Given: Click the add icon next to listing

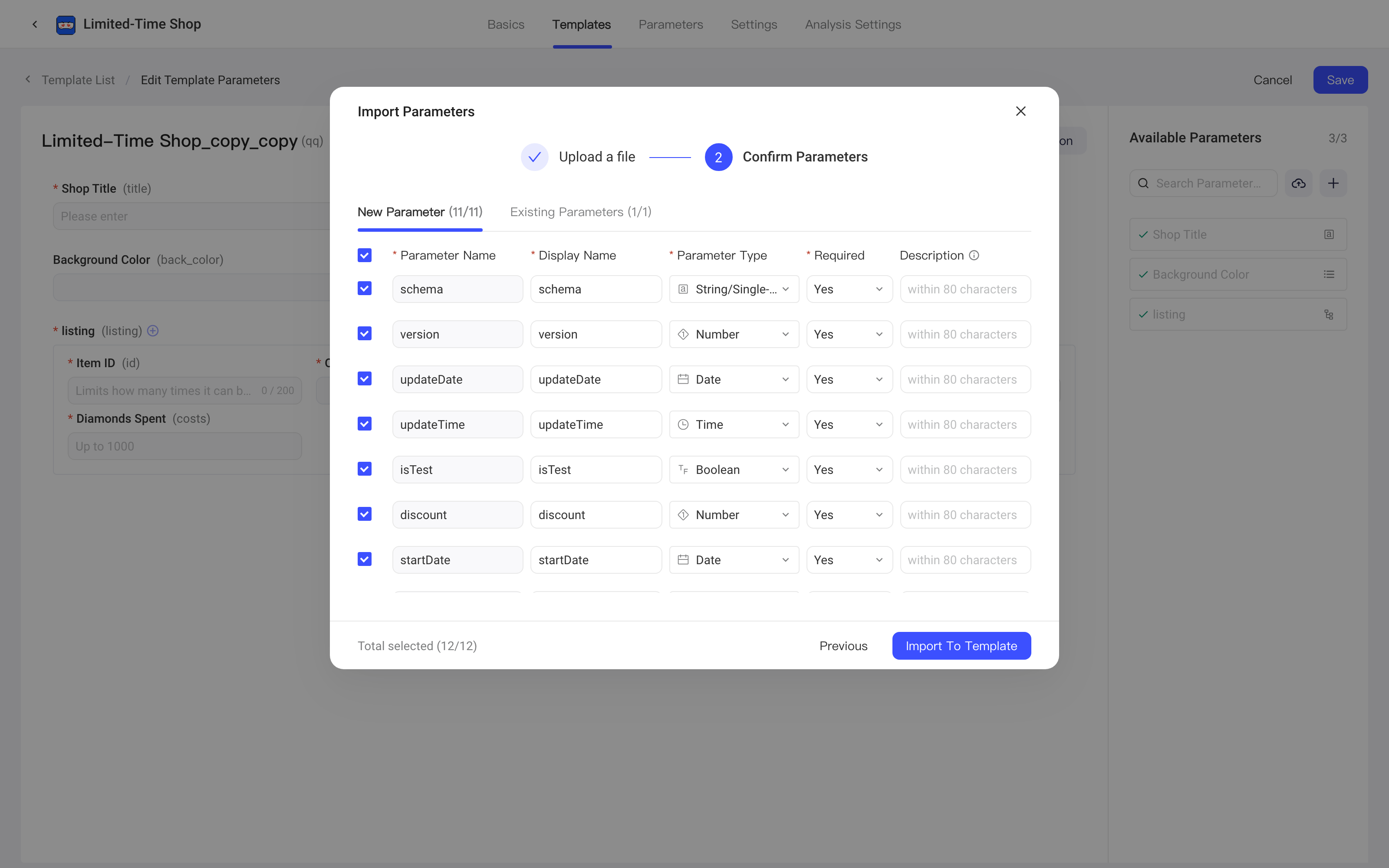Looking at the screenshot, I should pos(153,331).
